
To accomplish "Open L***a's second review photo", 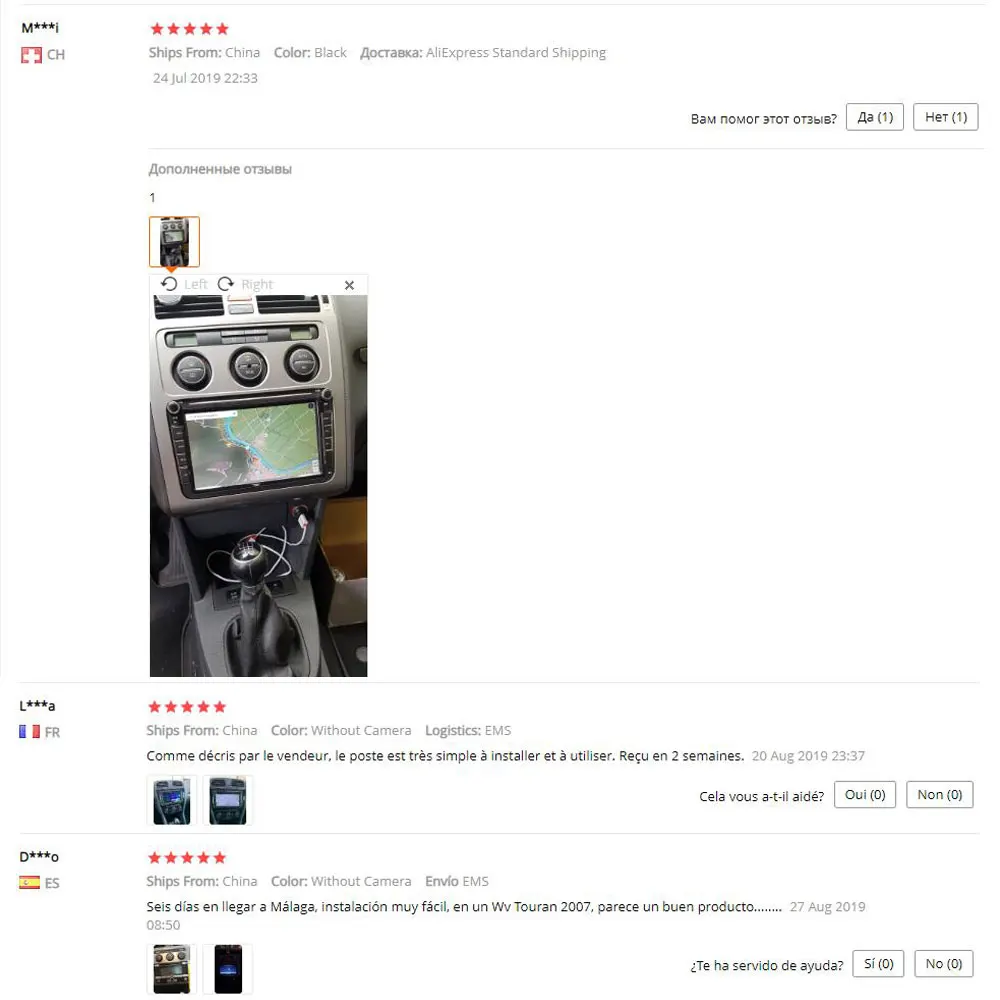I will (228, 800).
